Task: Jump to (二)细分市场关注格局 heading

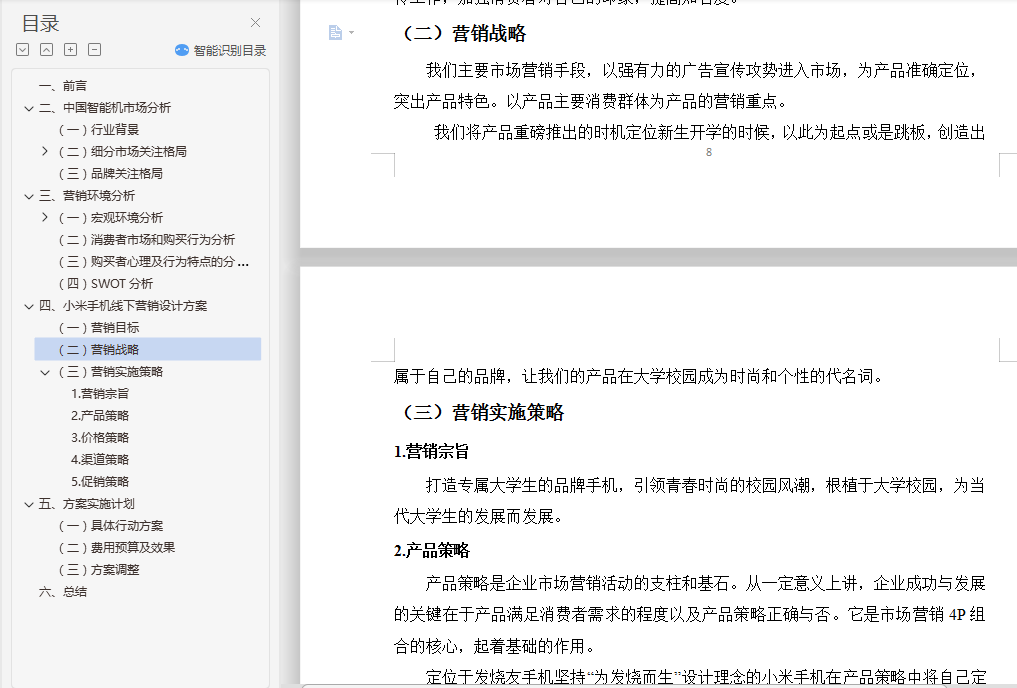Action: pos(123,152)
